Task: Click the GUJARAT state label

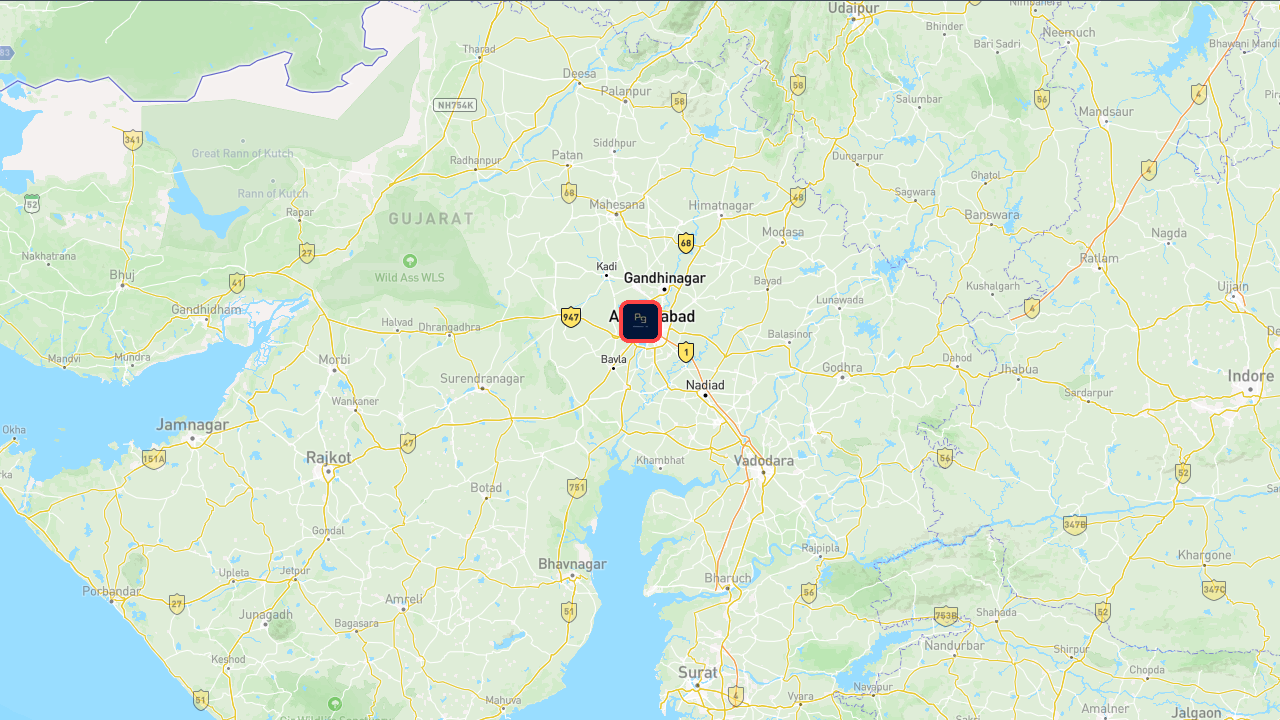Action: [x=431, y=218]
